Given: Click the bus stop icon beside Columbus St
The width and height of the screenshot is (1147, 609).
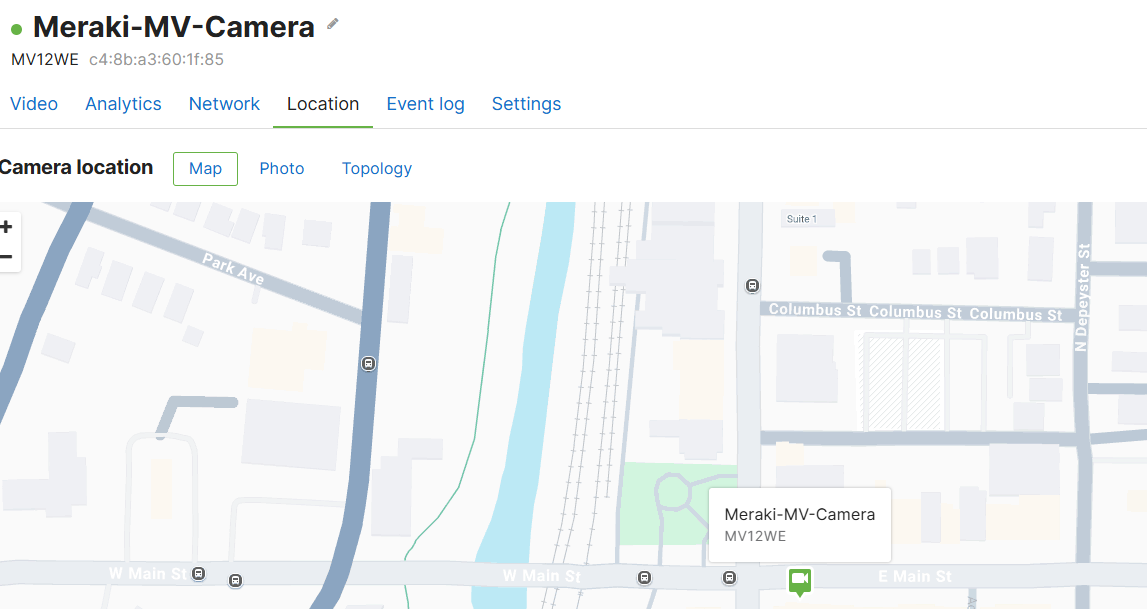Looking at the screenshot, I should coord(752,286).
